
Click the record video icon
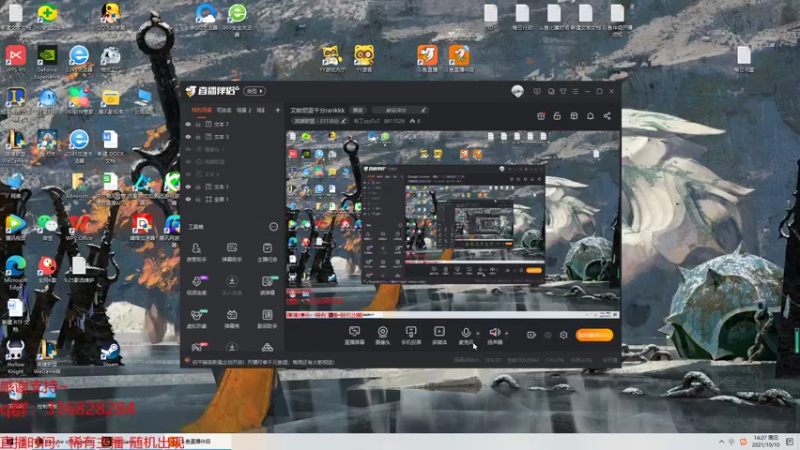pos(531,335)
